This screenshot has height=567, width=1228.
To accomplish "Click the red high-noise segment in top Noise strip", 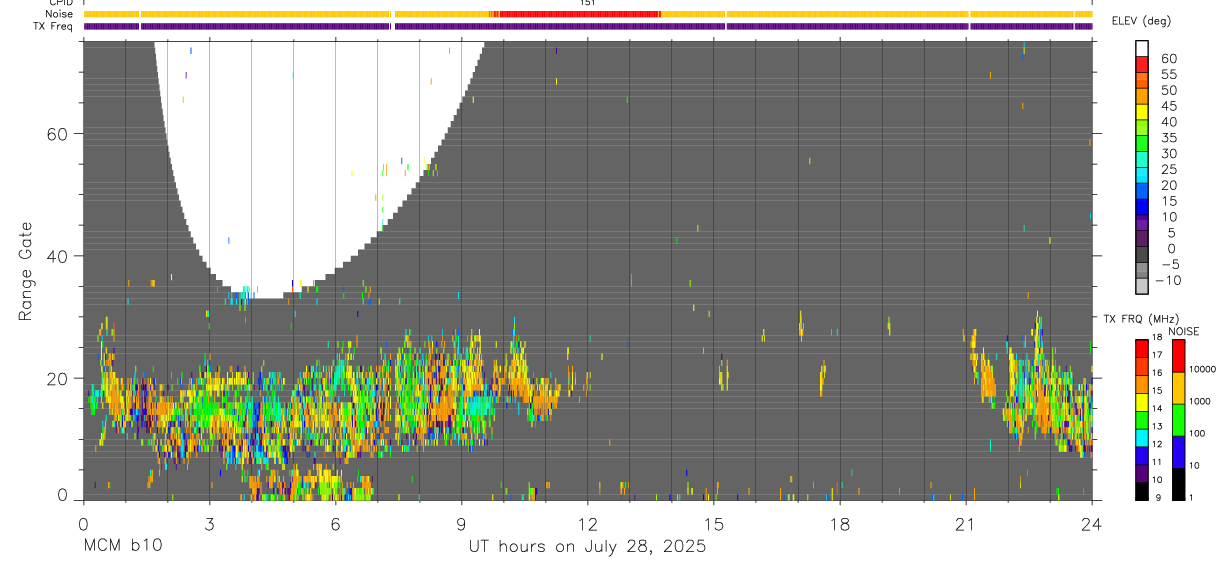I will [579, 14].
